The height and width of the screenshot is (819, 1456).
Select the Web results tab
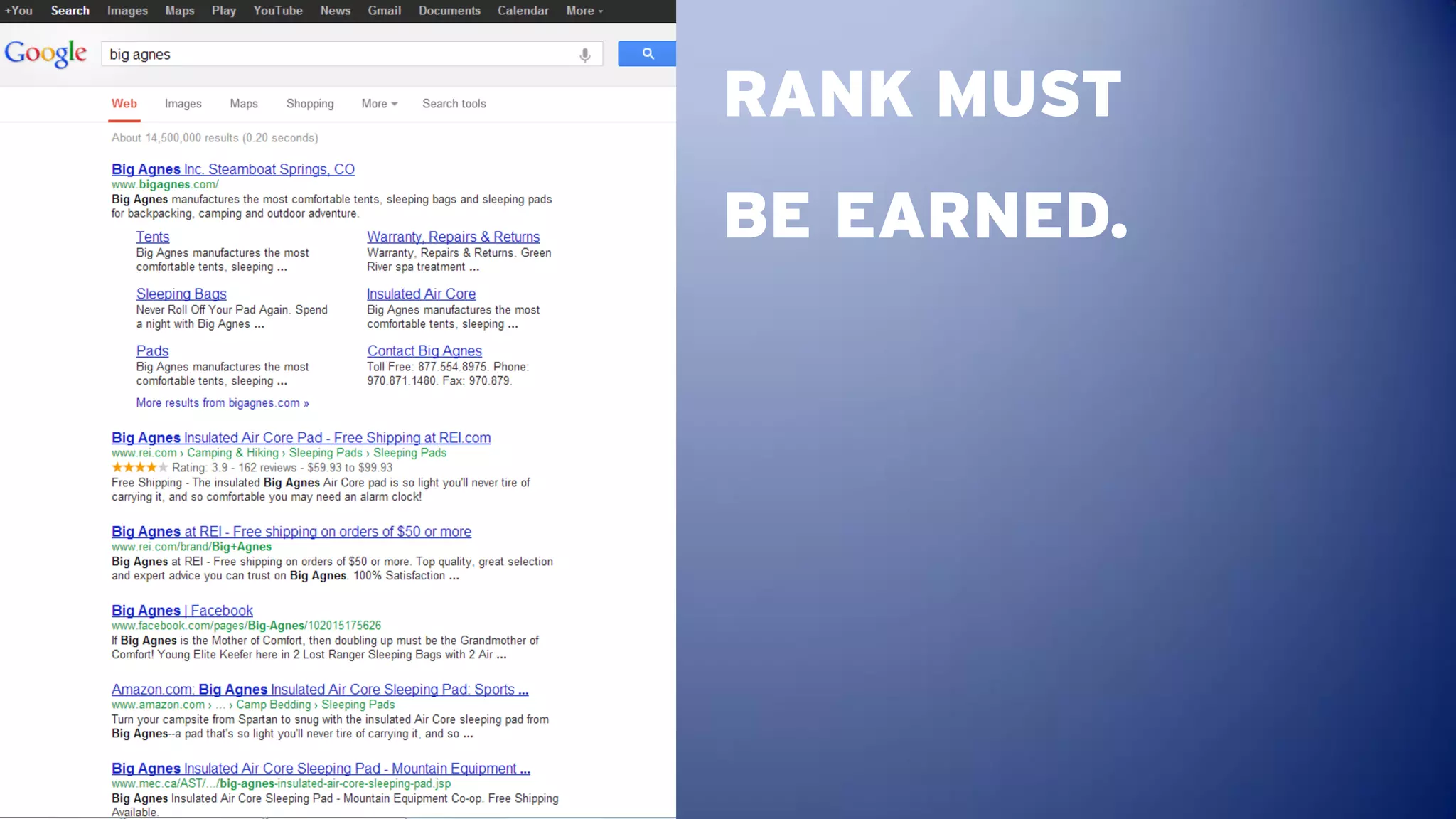(124, 104)
